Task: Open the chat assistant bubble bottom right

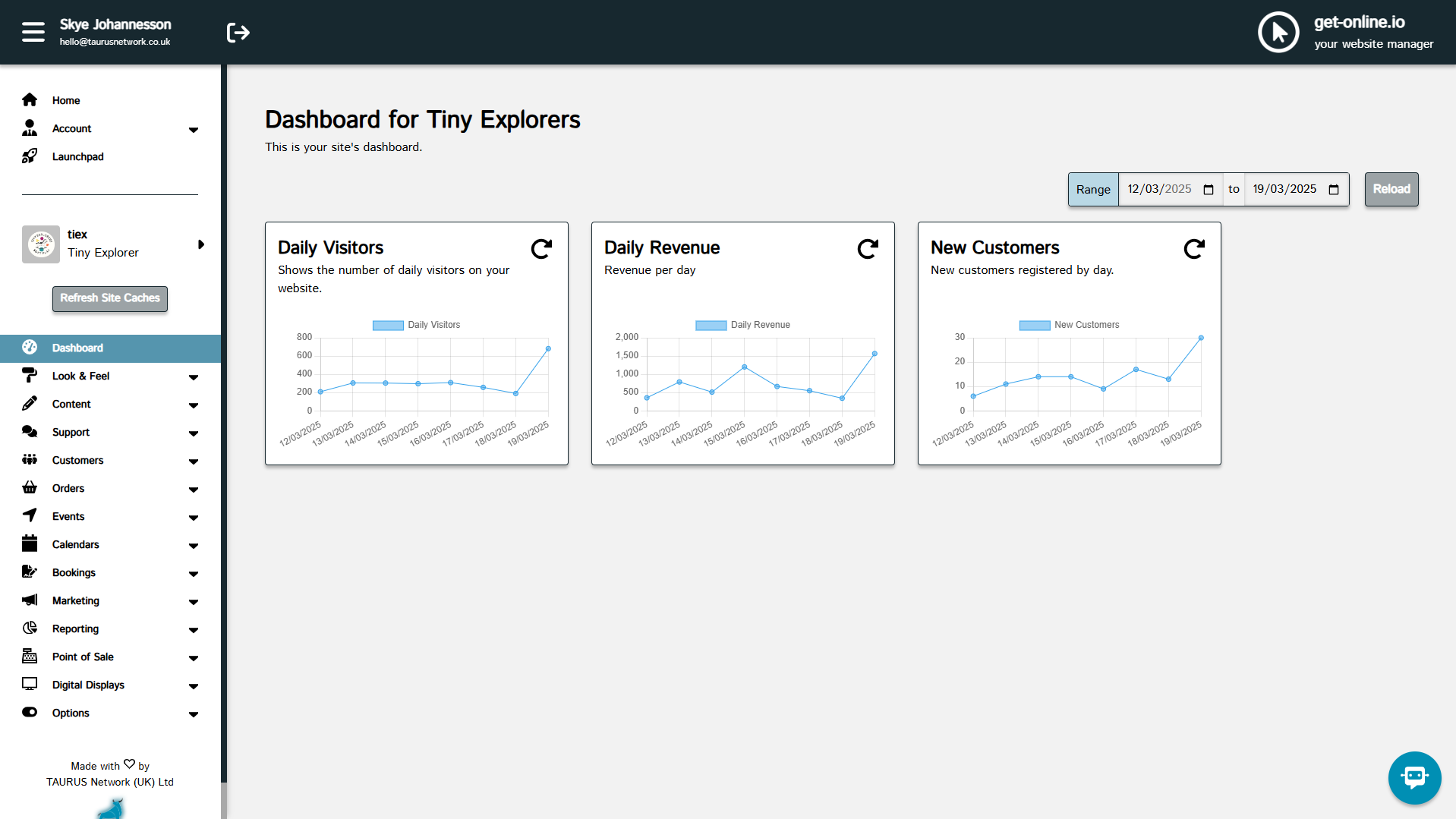Action: (1413, 777)
